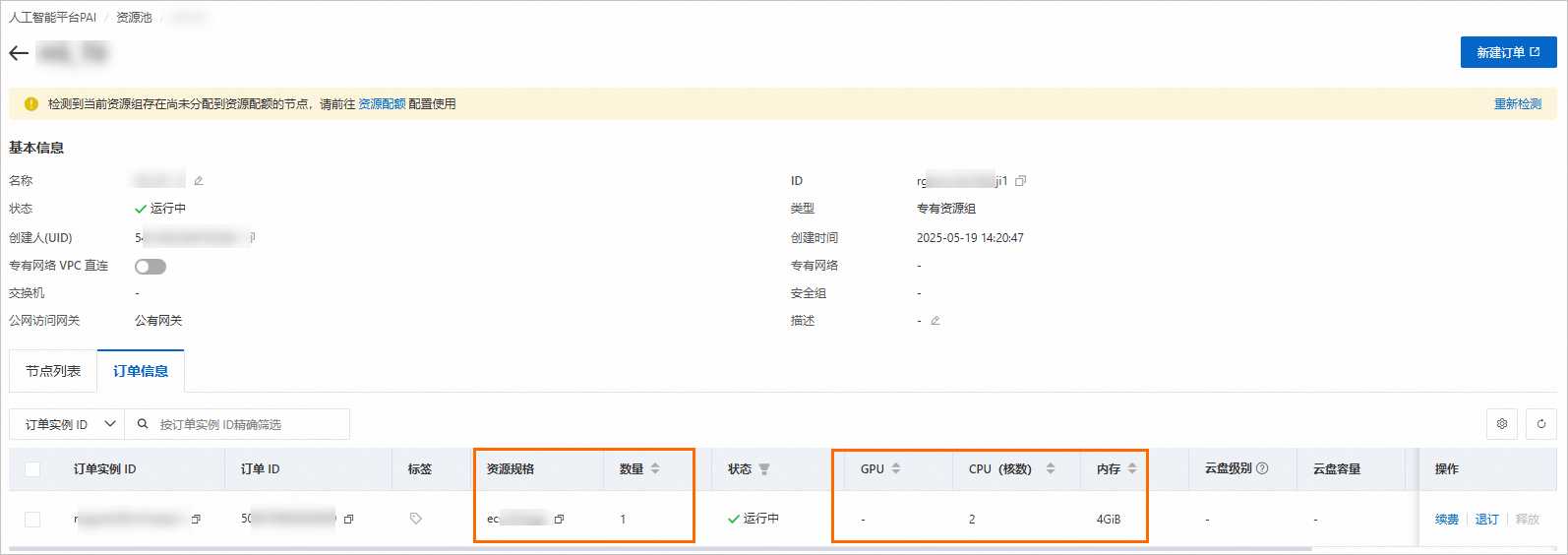Refresh the order list

[1541, 424]
